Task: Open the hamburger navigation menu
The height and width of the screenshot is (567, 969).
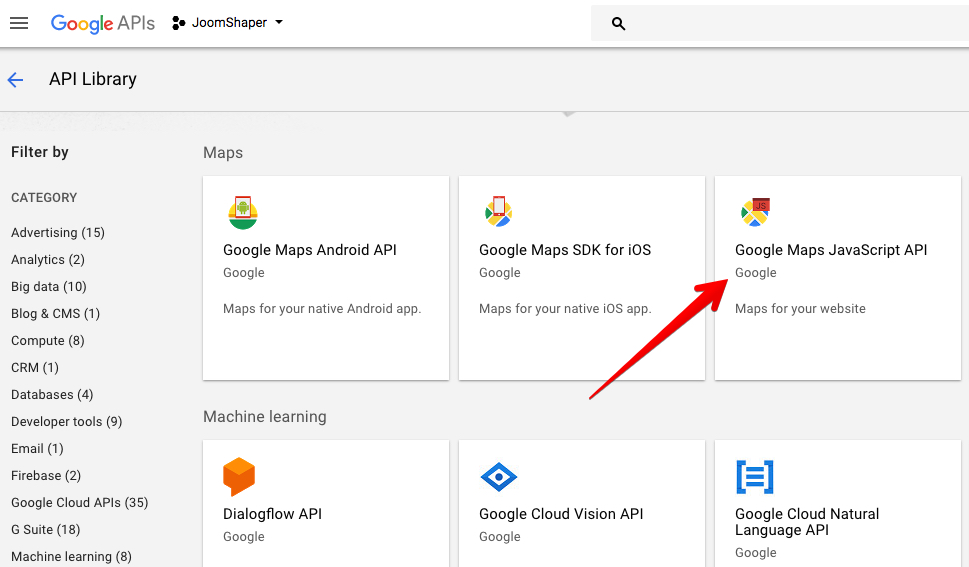Action: (x=19, y=23)
